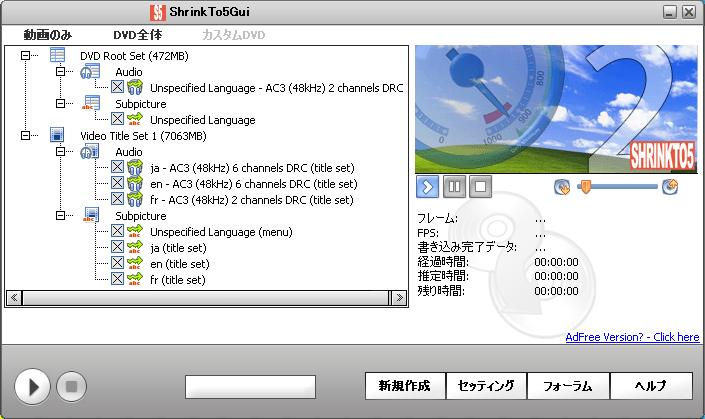The height and width of the screenshot is (419, 705).
Task: Click the Subpicture icon under DVD Root Set
Action: coord(91,103)
